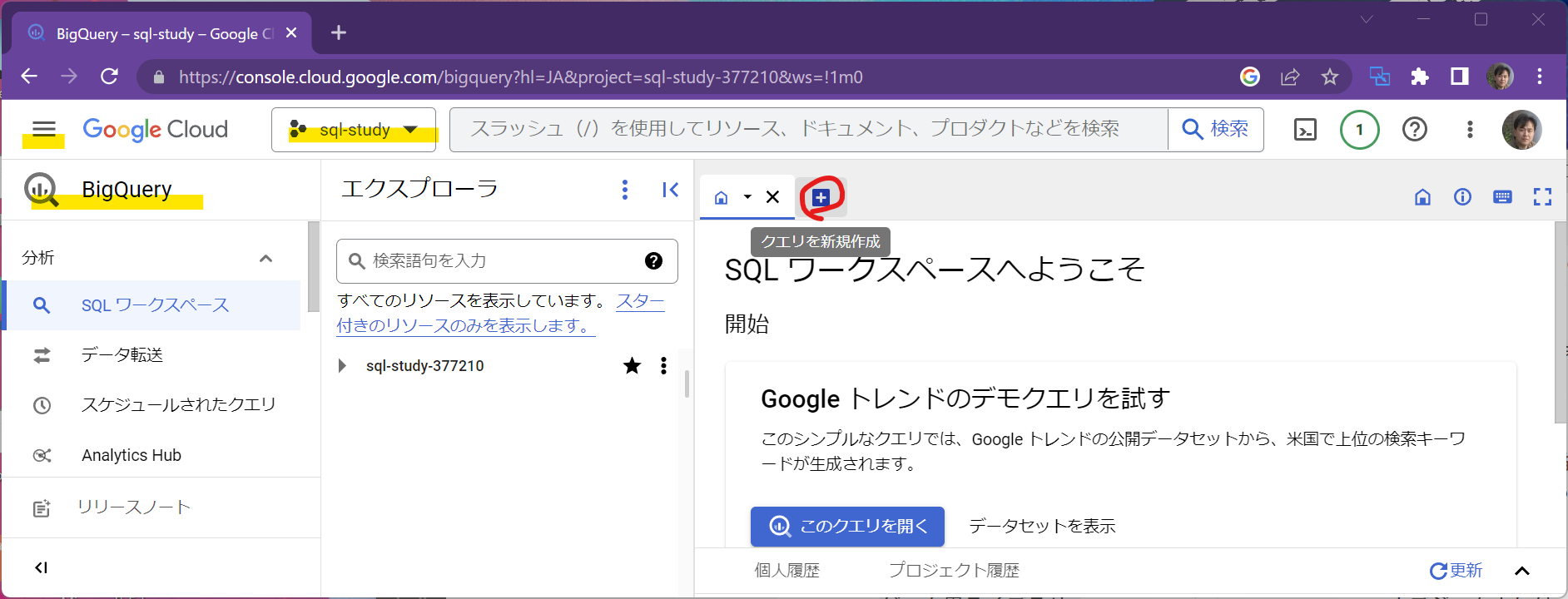1568x599 pixels.
Task: Open keyboard shortcuts icon
Action: pyautogui.click(x=1502, y=197)
